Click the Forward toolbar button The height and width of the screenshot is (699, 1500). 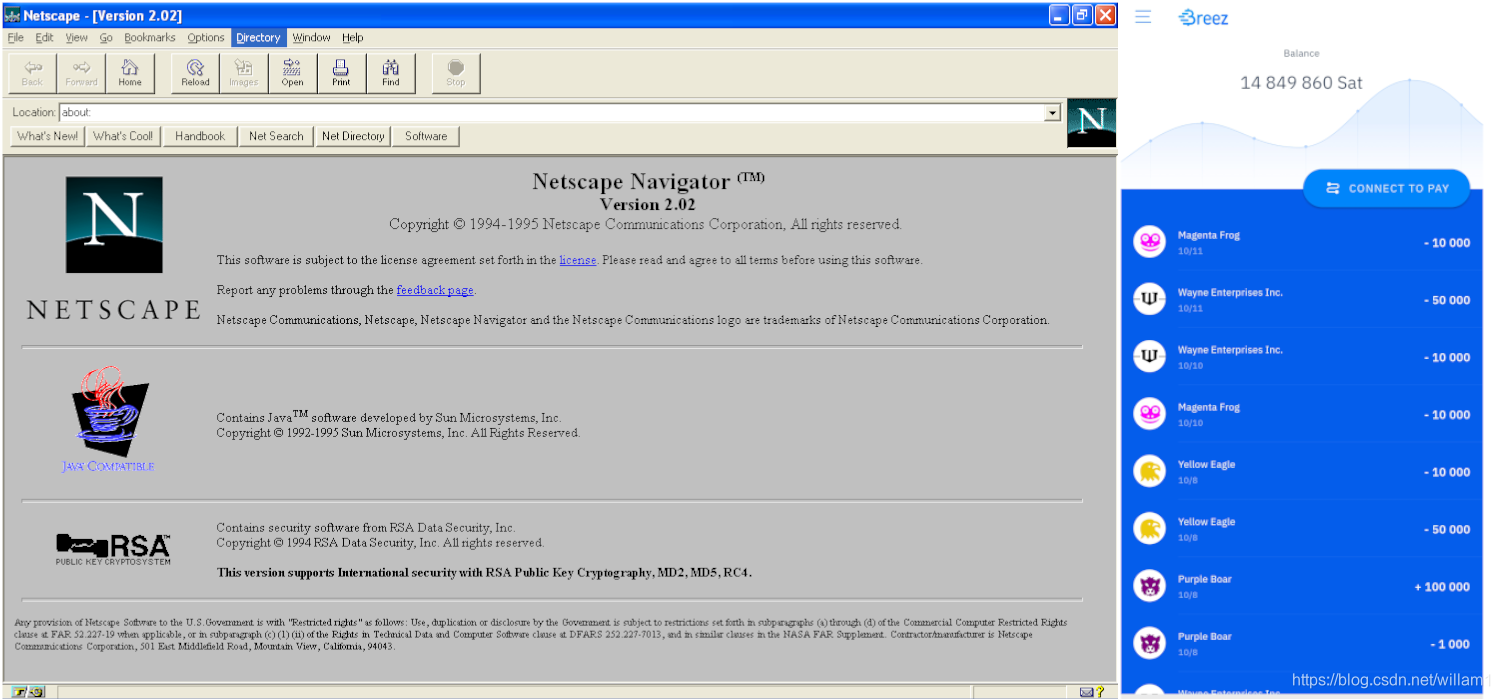(x=81, y=73)
